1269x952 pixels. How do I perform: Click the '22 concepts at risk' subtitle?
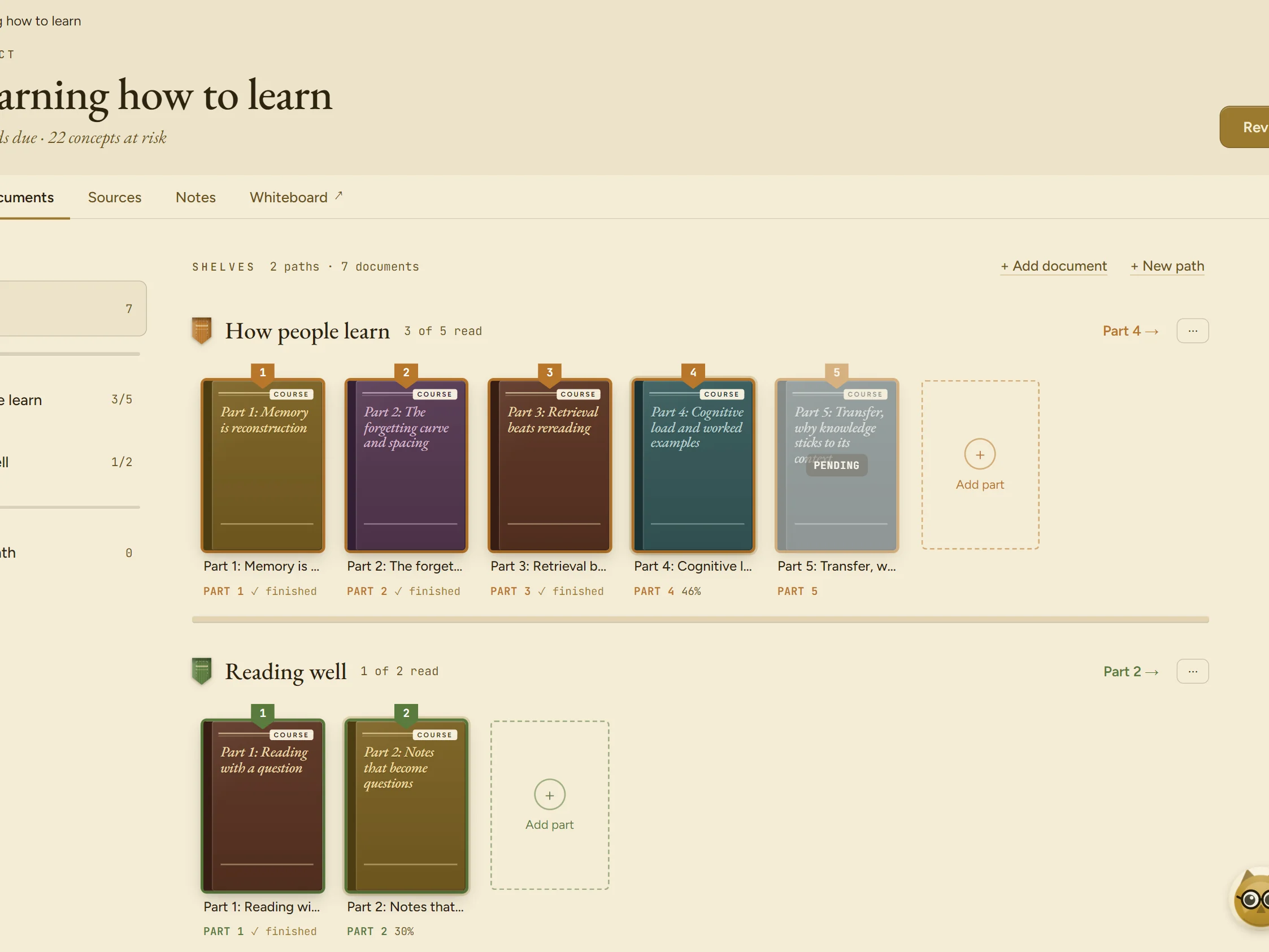click(107, 138)
